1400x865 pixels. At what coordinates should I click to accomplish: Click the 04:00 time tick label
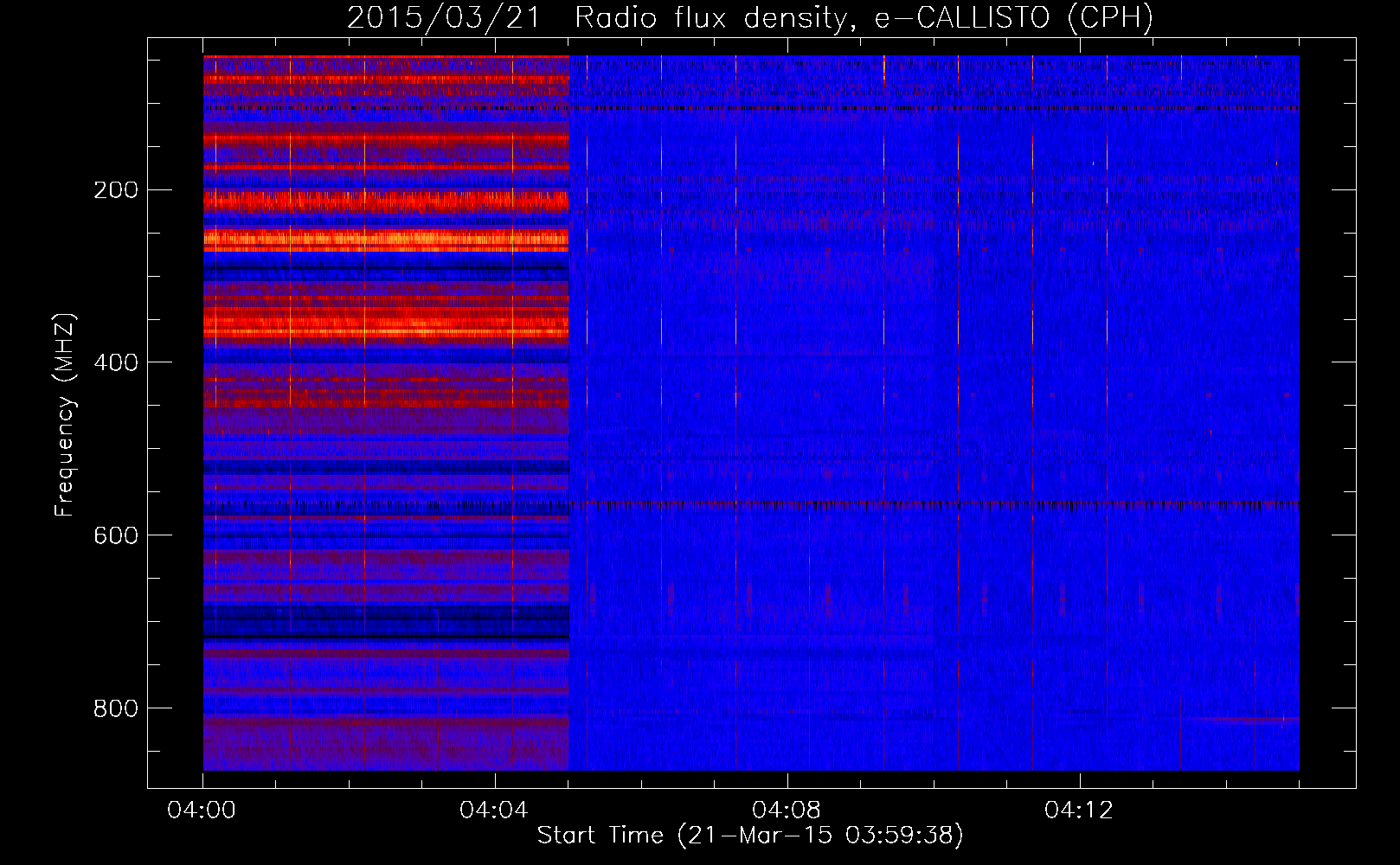coord(202,811)
